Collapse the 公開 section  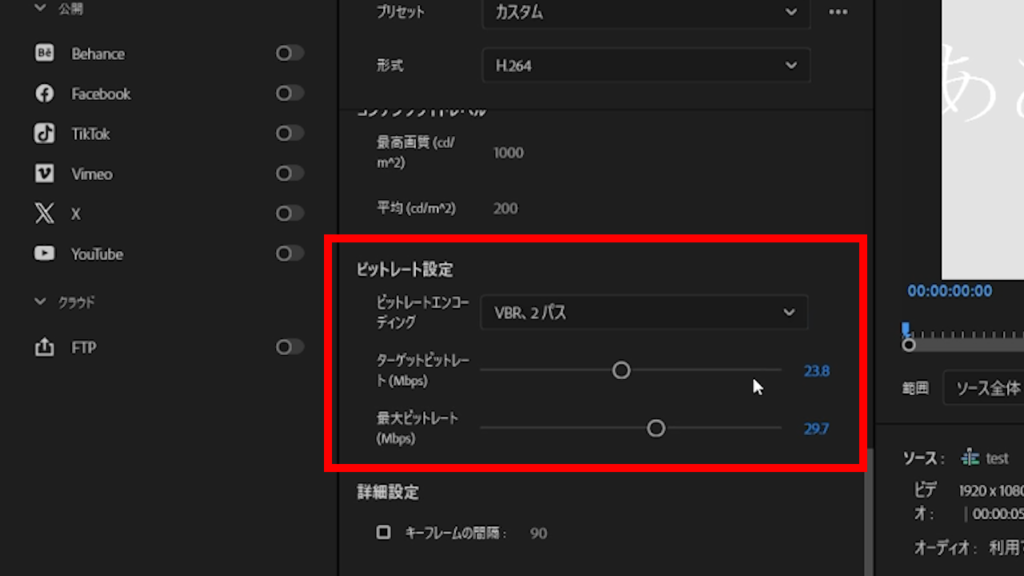(40, 8)
